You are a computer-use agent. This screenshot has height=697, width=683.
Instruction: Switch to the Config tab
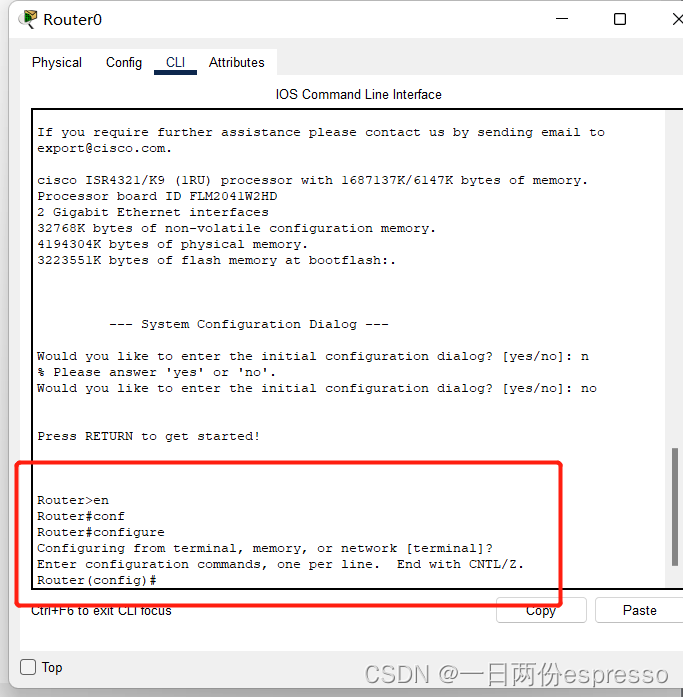[x=124, y=63]
